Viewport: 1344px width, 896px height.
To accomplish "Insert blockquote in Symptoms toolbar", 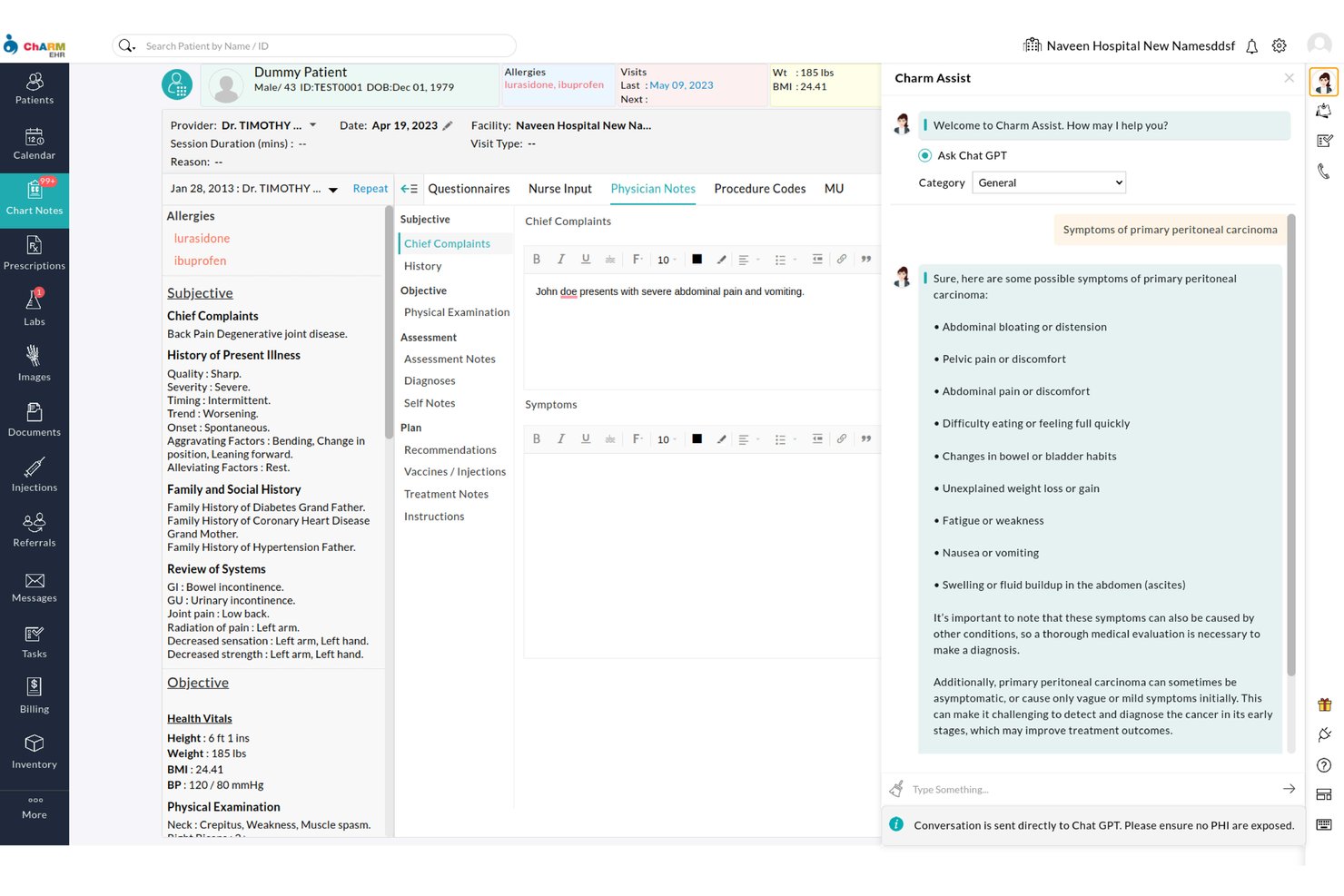I will (866, 438).
